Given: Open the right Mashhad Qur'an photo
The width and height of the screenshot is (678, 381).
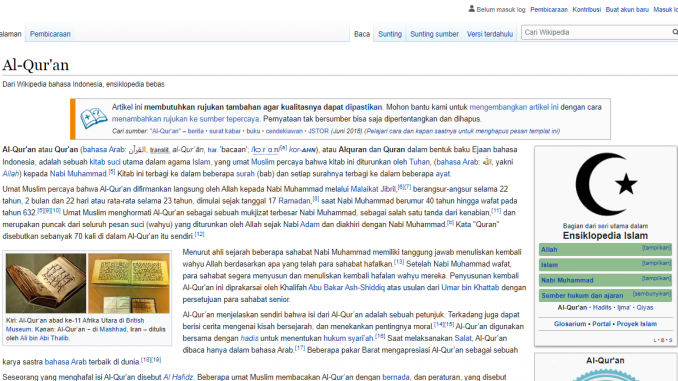Looking at the screenshot, I should [129, 283].
